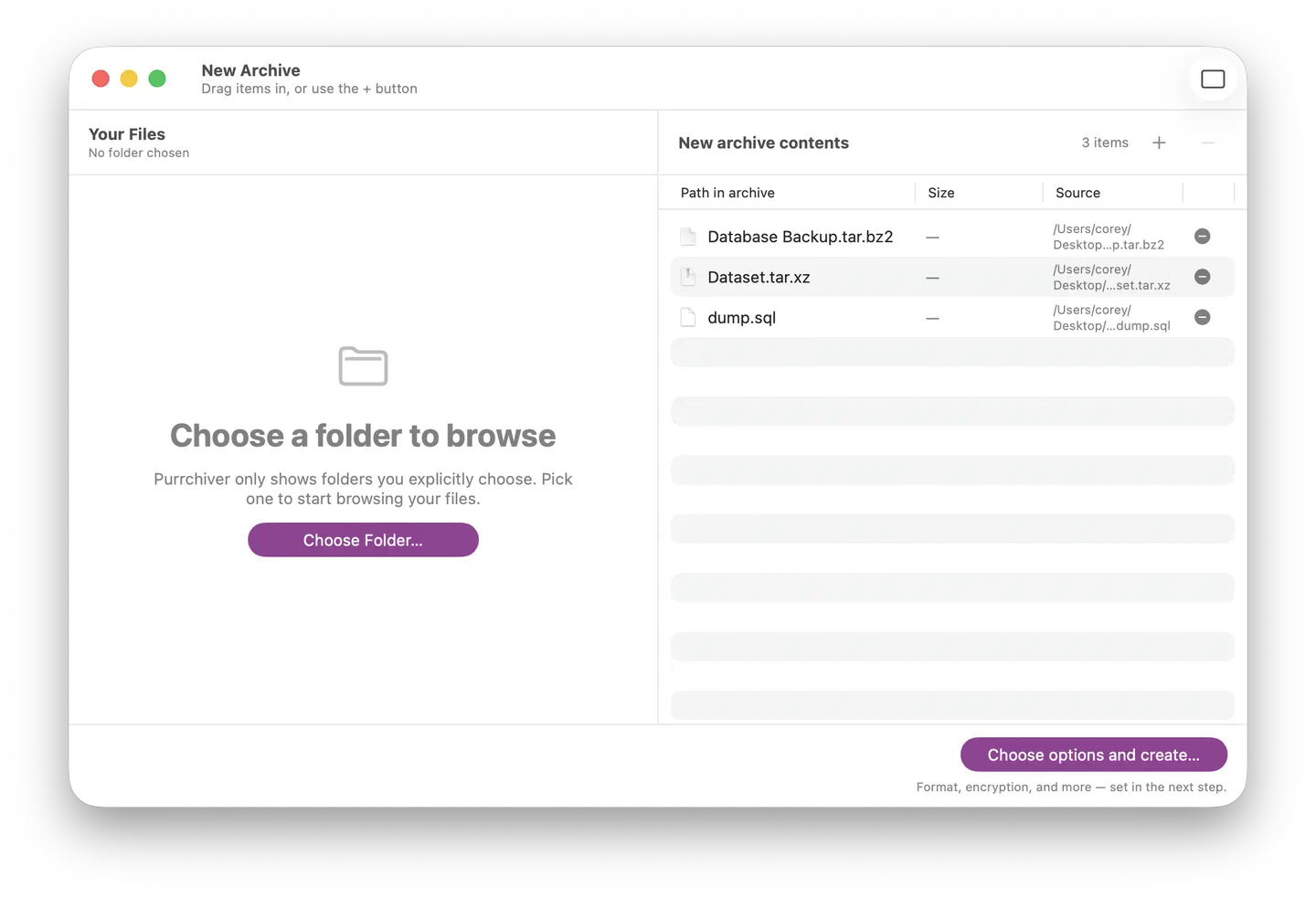
Task: Click the green full-screen window button
Action: pyautogui.click(x=157, y=79)
